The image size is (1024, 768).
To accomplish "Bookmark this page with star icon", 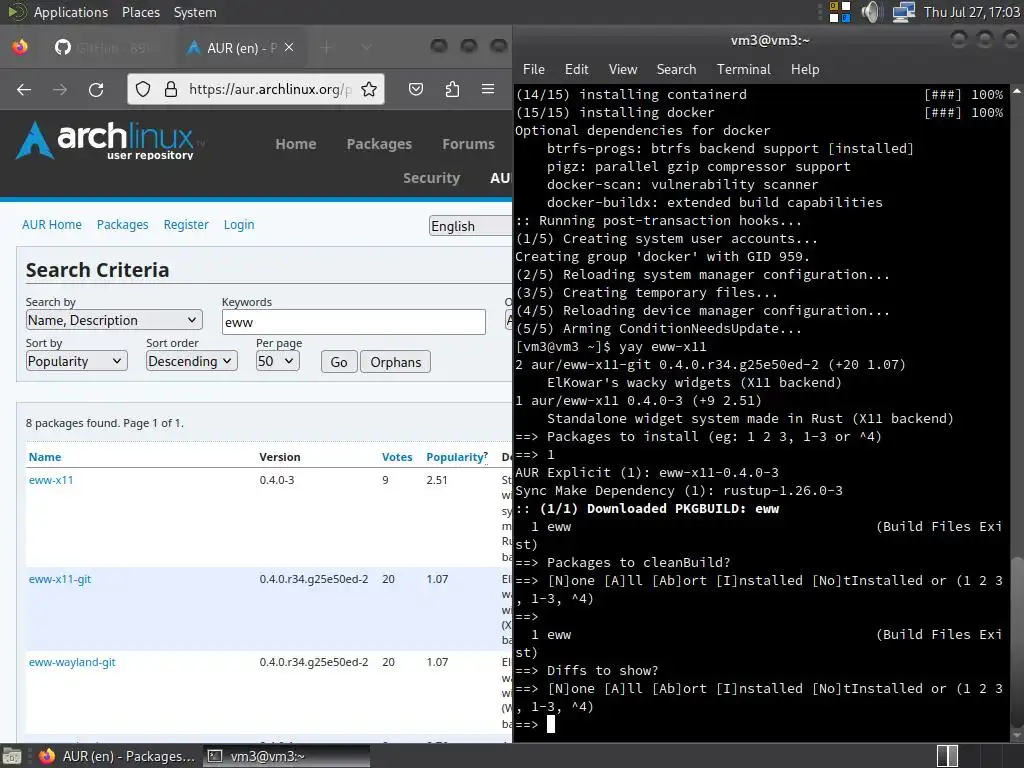I will tap(369, 89).
